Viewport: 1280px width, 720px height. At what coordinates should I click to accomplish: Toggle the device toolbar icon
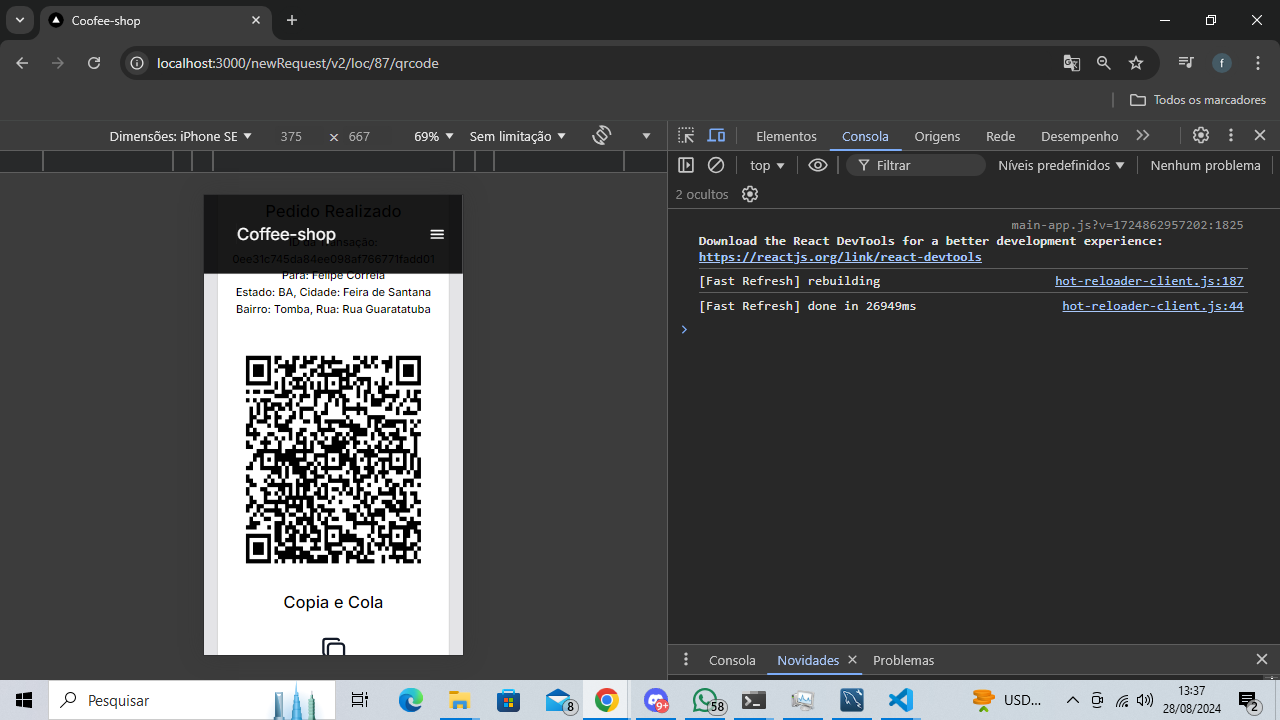pos(717,136)
